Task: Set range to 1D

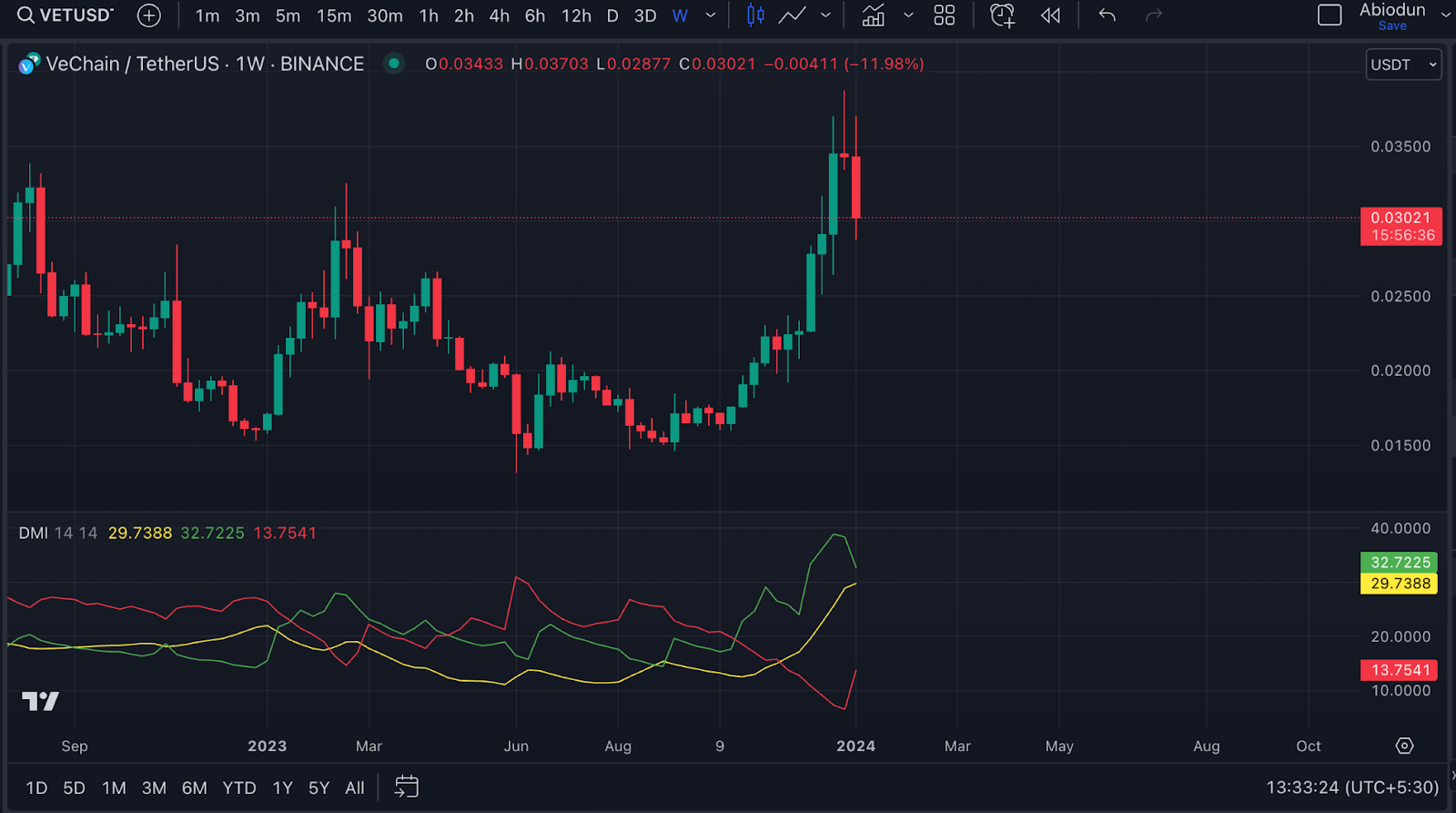Action: point(36,788)
